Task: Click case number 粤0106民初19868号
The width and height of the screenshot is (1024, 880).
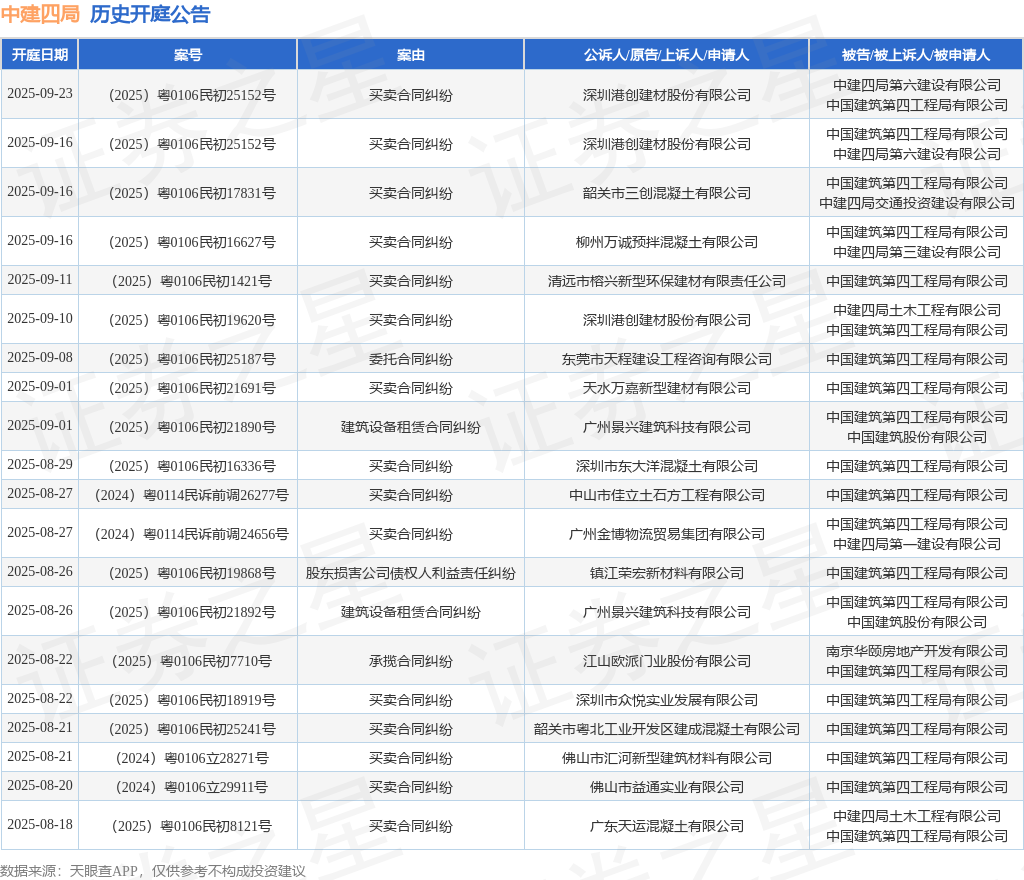Action: pos(217,573)
